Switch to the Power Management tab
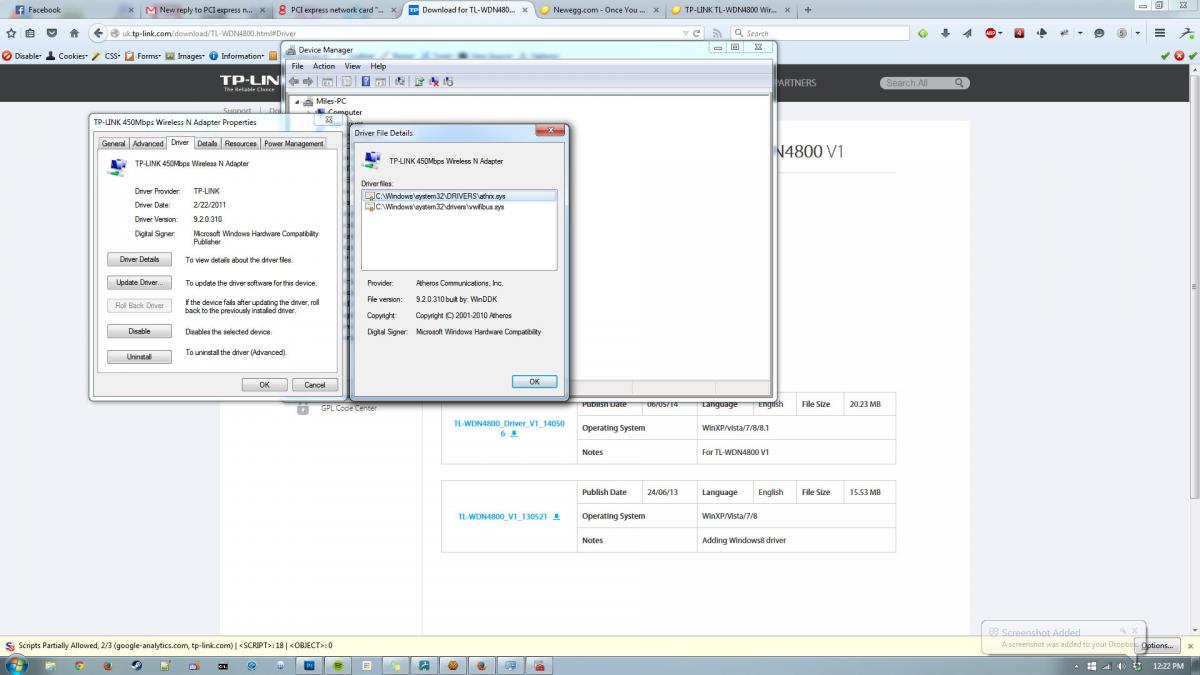The height and width of the screenshot is (675, 1200). click(293, 144)
